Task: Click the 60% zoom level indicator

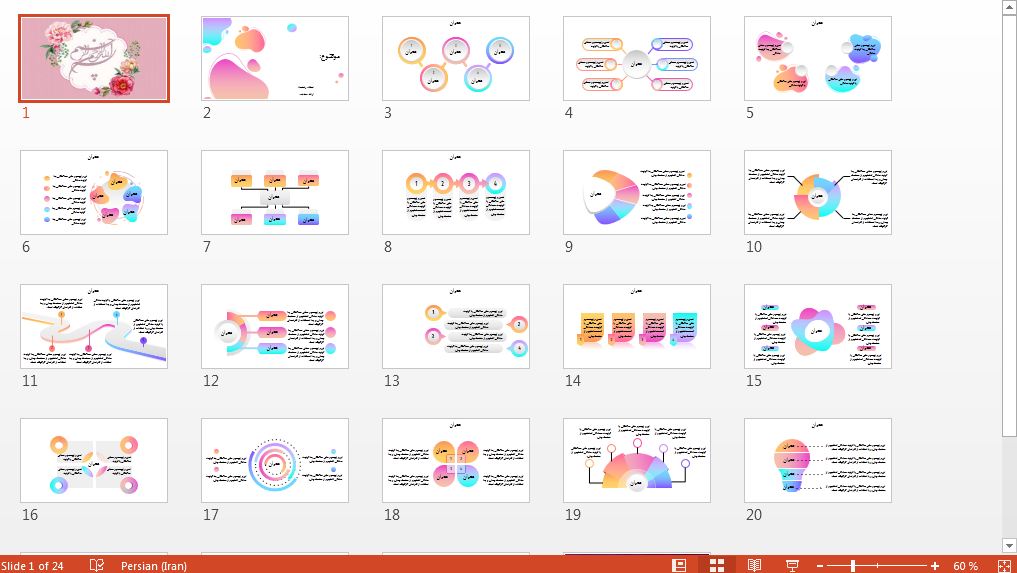Action: [x=965, y=566]
